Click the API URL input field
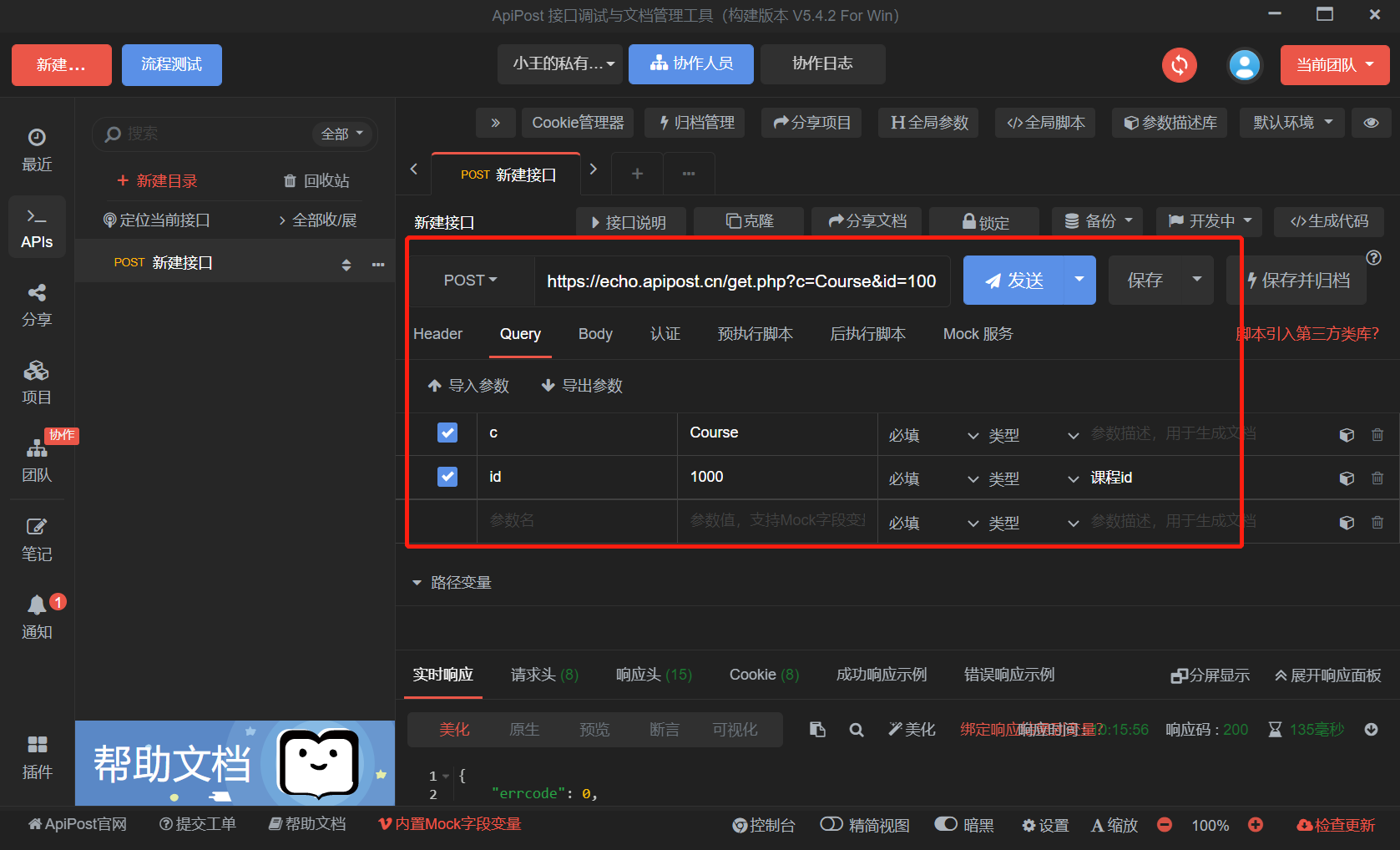Image resolution: width=1400 pixels, height=850 pixels. pos(741,281)
